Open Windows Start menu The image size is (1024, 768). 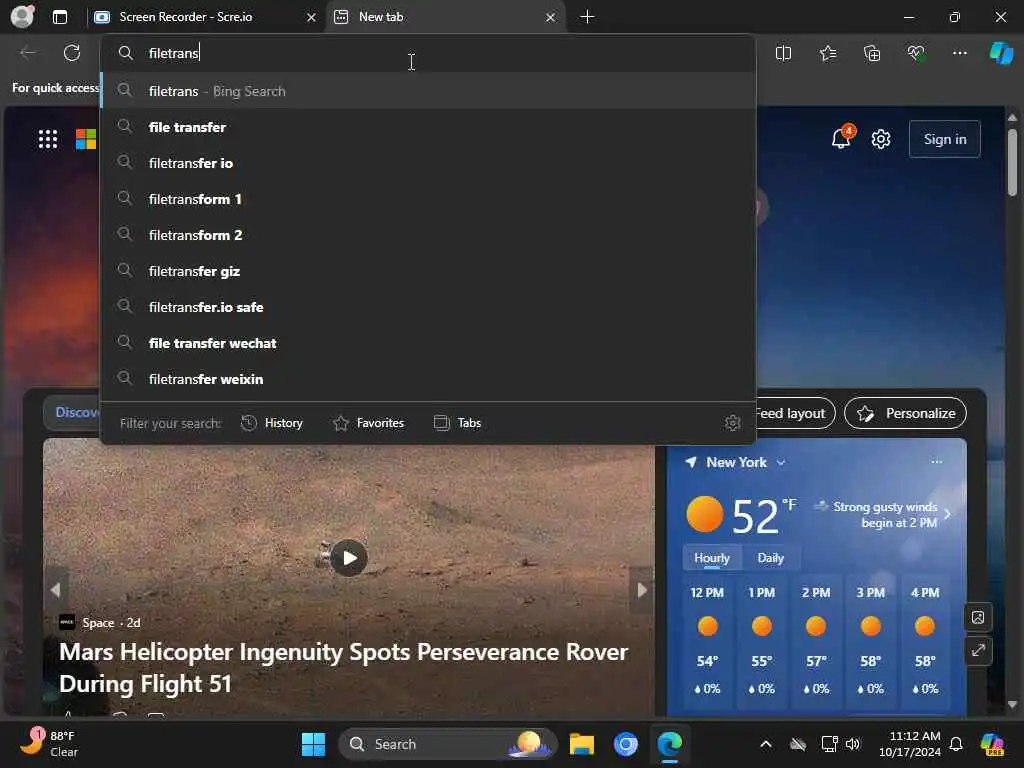coord(313,744)
